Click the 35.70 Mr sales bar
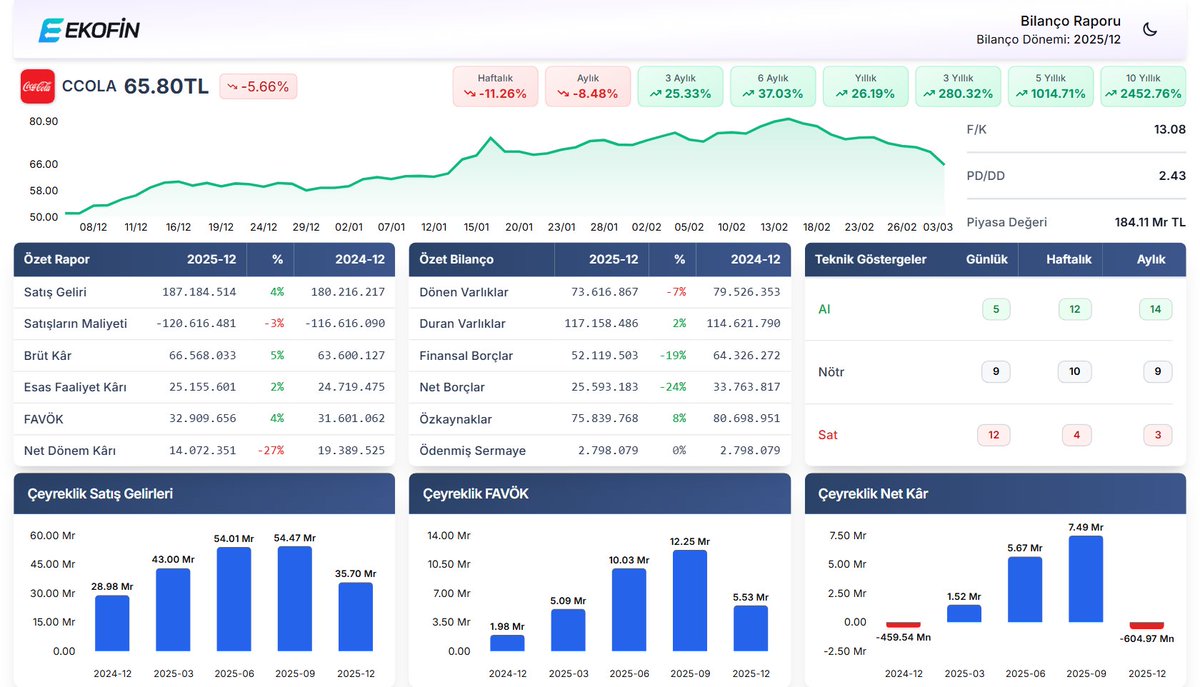 click(x=356, y=617)
